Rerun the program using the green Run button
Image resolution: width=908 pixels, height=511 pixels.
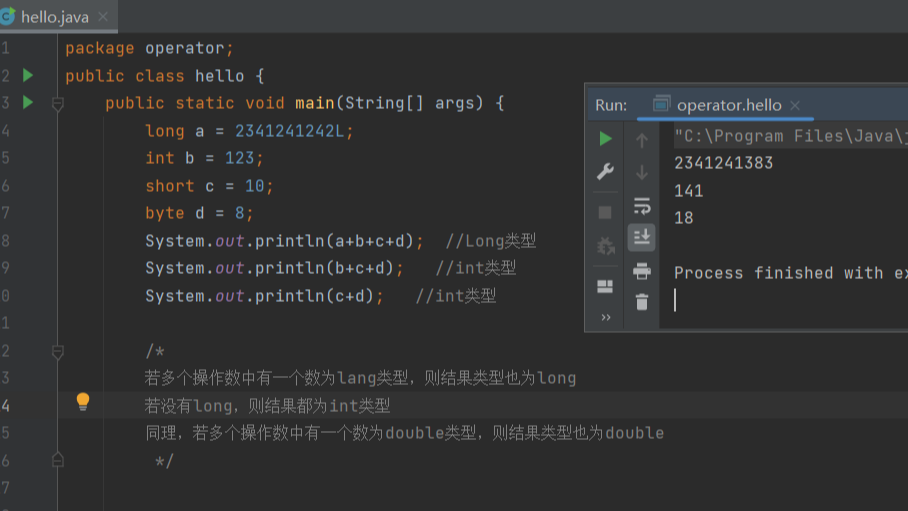tap(605, 138)
